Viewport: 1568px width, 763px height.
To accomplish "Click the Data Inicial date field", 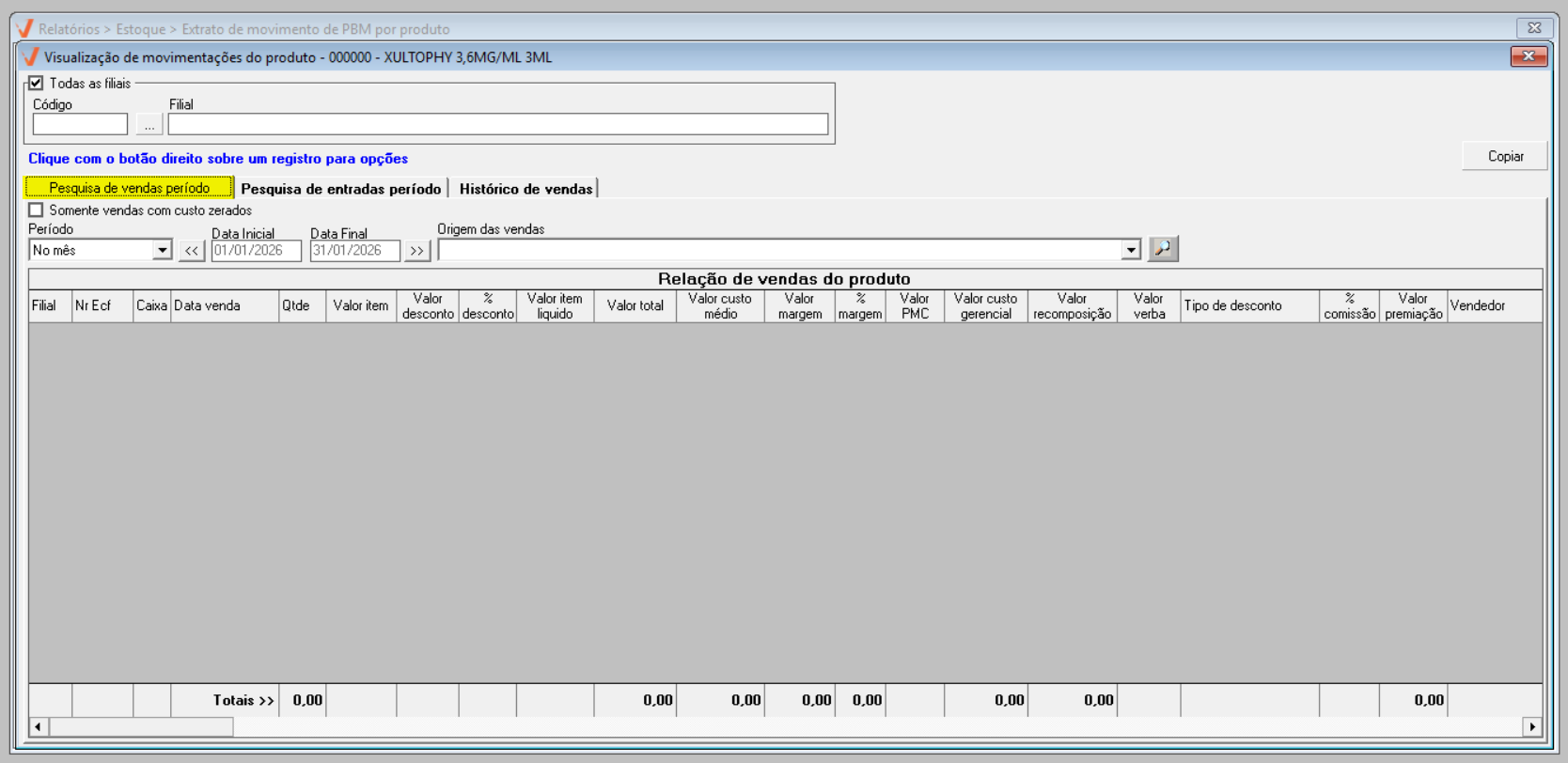I will [256, 251].
